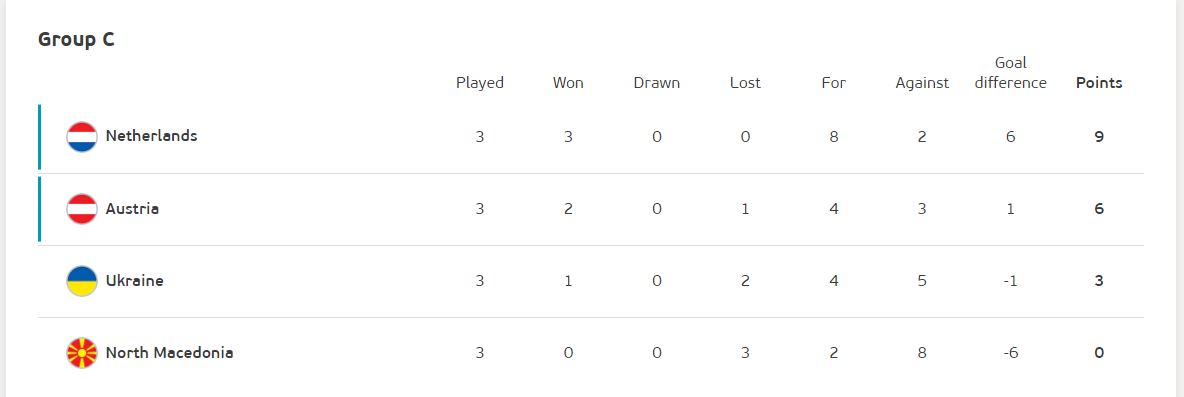Screen dimensions: 1184x397
Task: Select the Goal difference column header
Action: 1010,73
